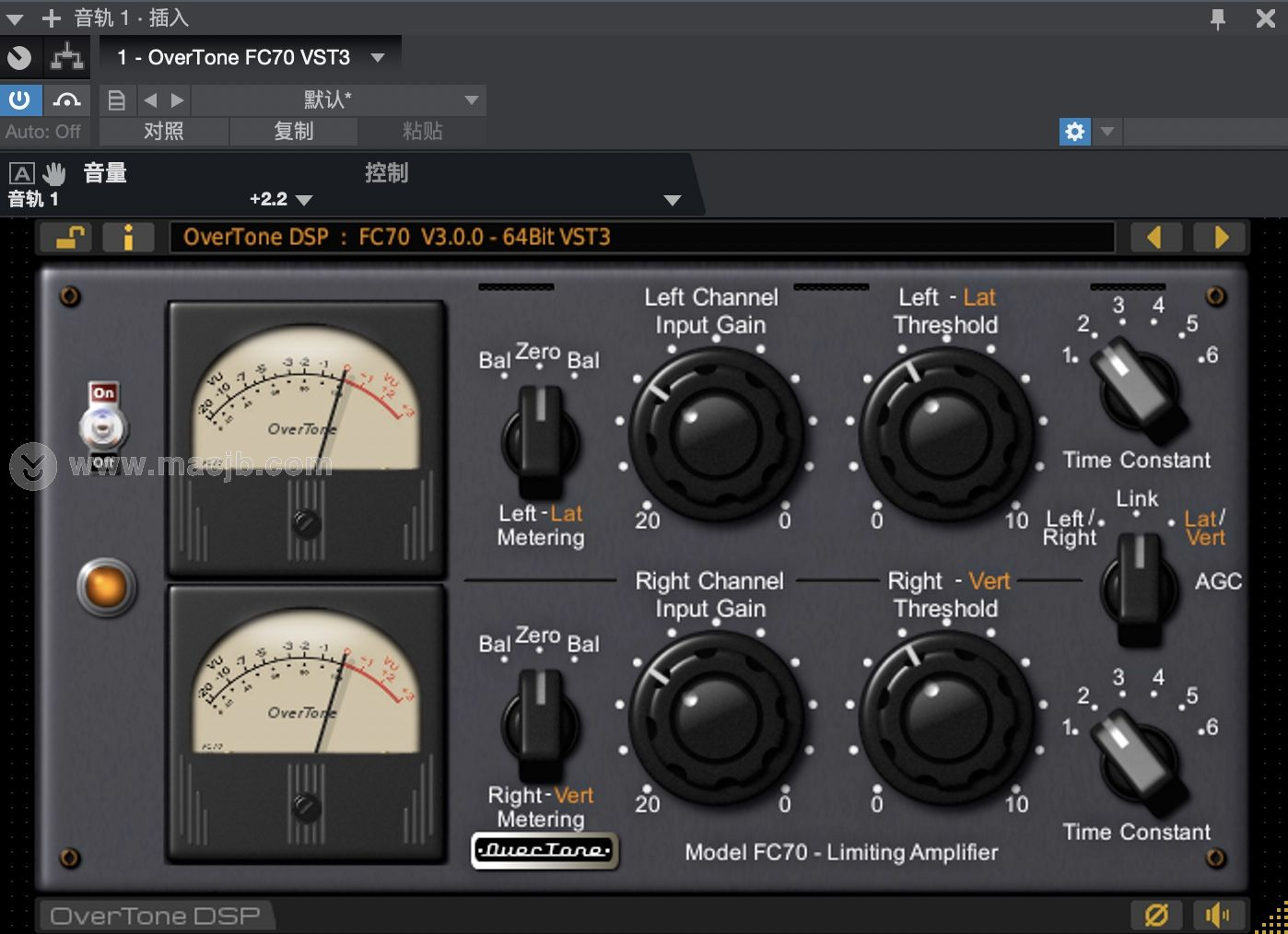The width and height of the screenshot is (1288, 934).
Task: Open the OverTone FC70 VST3 plugin selector
Action: (251, 57)
